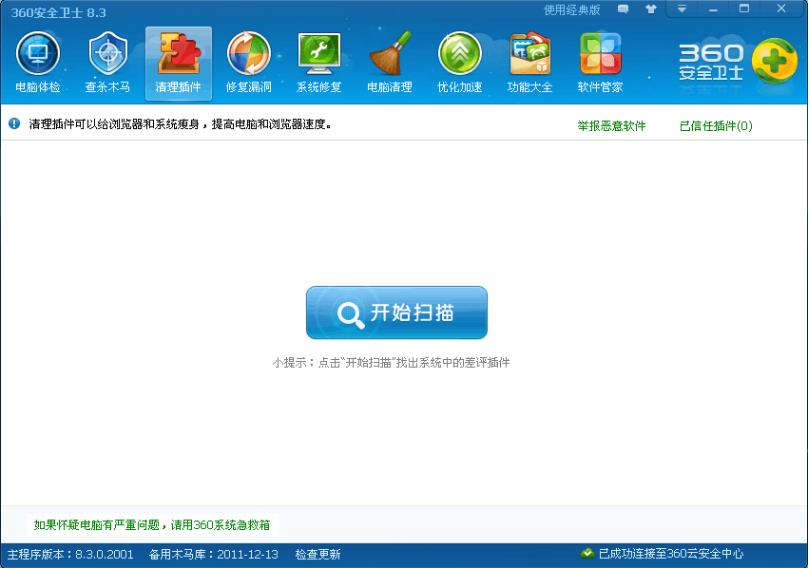Open the 360系统急救箱 rescue kit link
This screenshot has height=568, width=810.
[231, 525]
